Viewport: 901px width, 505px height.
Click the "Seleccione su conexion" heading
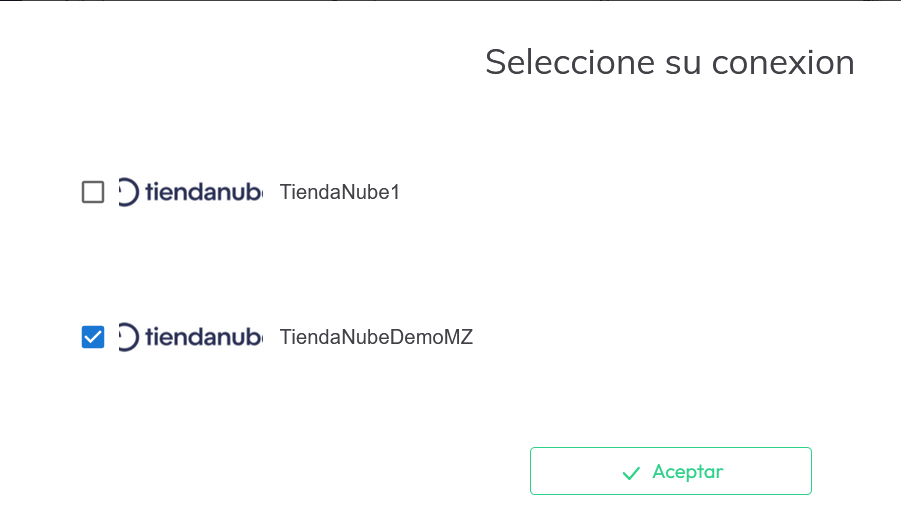click(669, 62)
